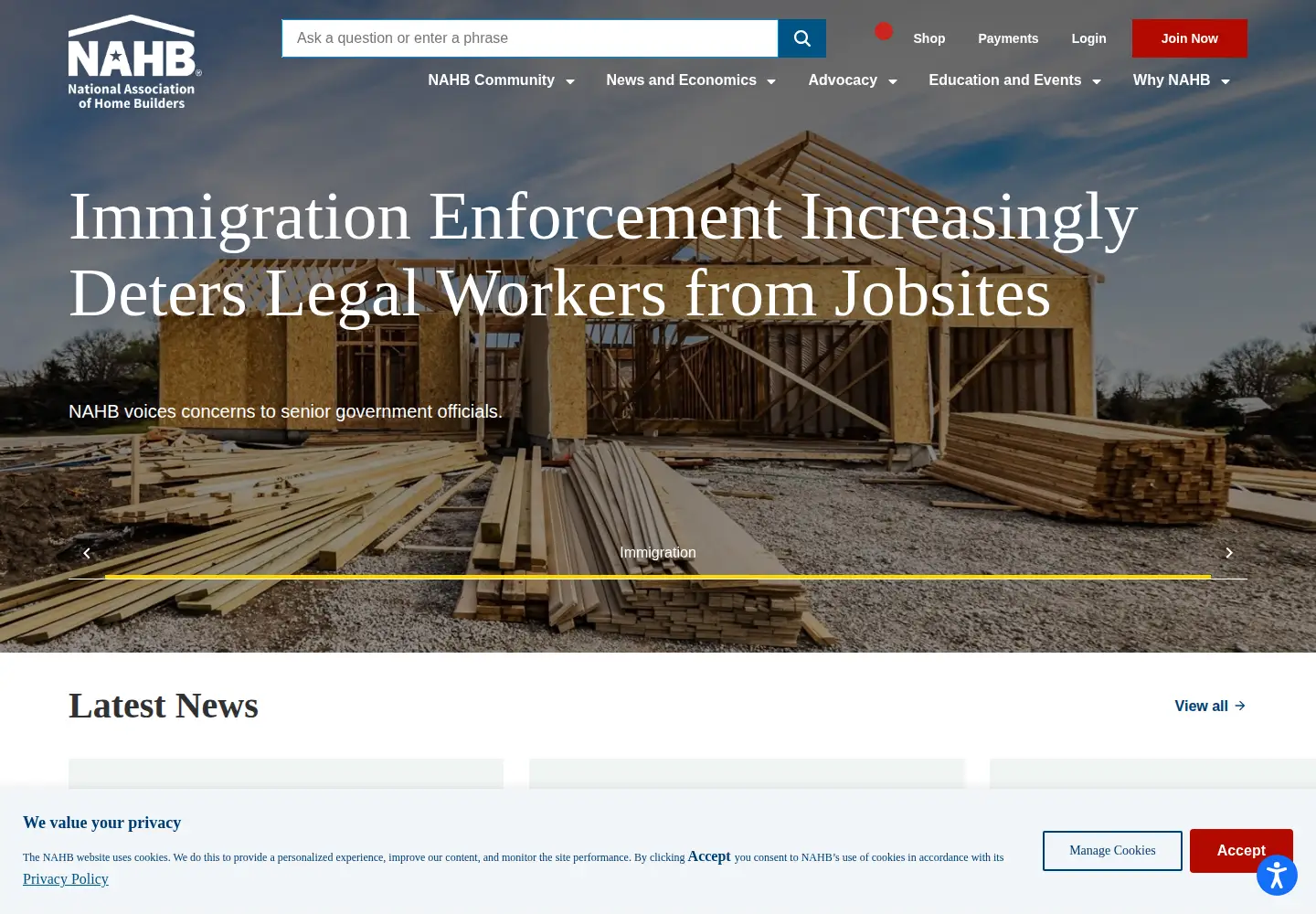Go to previous carousel slide arrow

(87, 553)
